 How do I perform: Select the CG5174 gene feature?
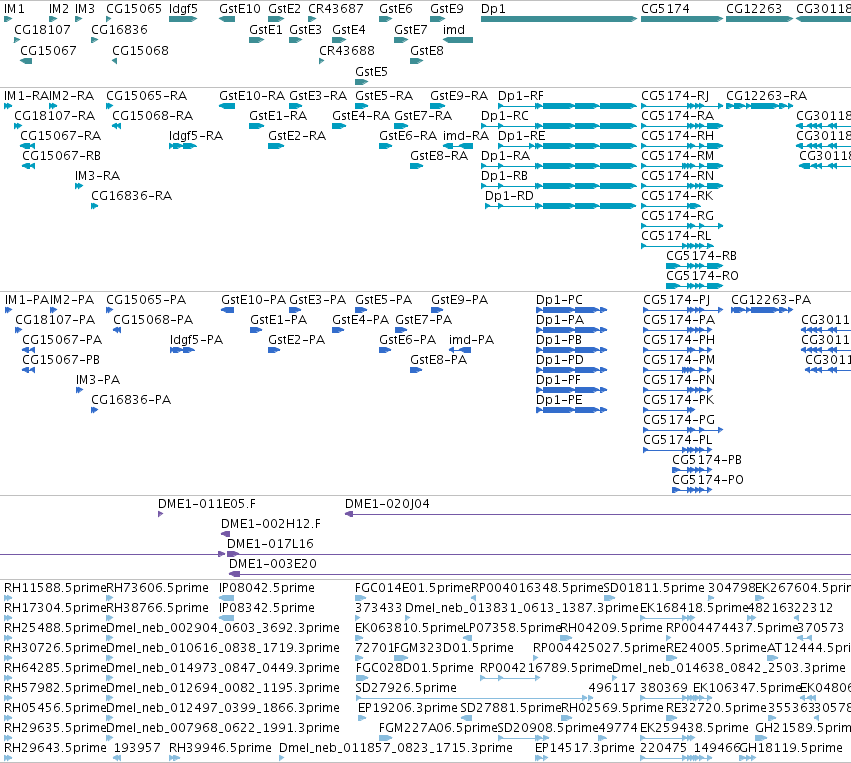682,19
